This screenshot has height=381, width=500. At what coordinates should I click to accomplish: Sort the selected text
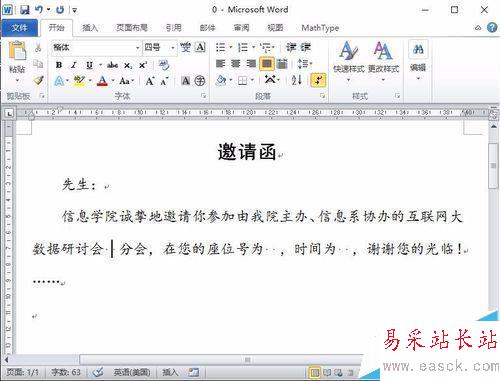coord(296,80)
